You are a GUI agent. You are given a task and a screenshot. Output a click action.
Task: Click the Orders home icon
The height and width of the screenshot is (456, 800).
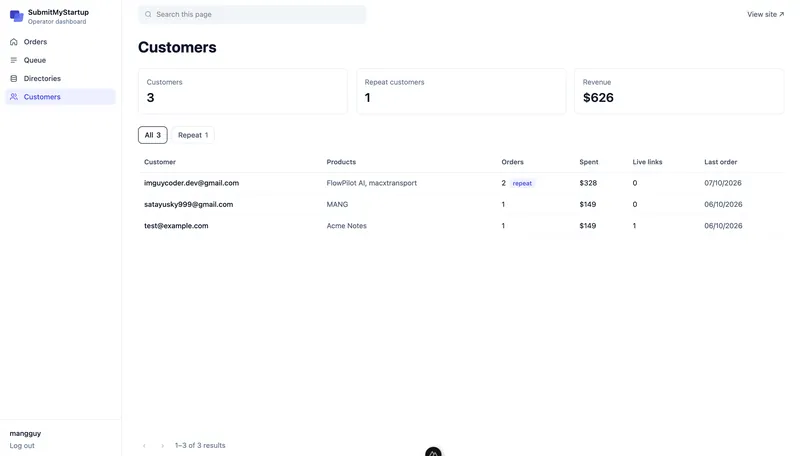(x=14, y=42)
